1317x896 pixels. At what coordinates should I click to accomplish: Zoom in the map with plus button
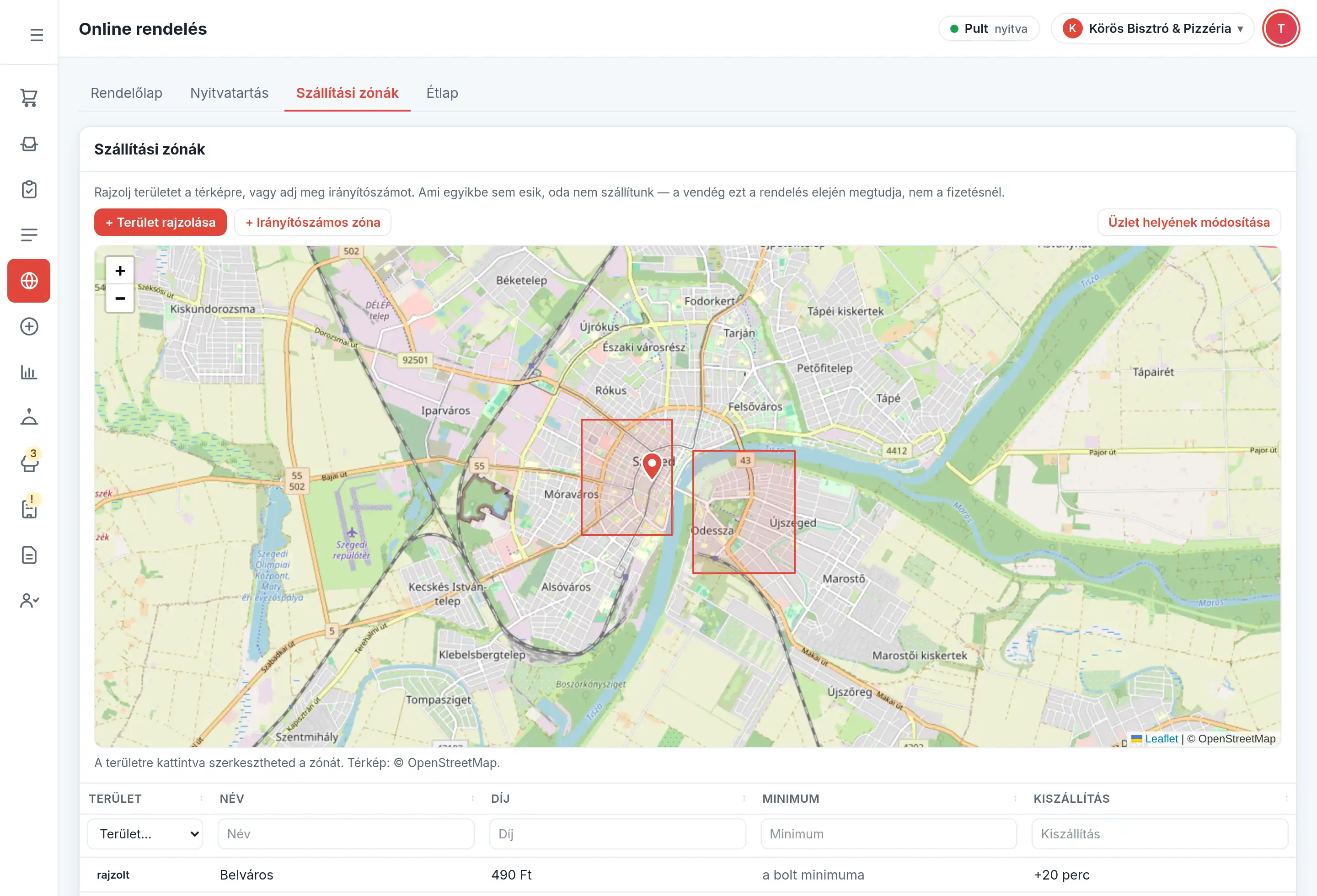click(119, 271)
